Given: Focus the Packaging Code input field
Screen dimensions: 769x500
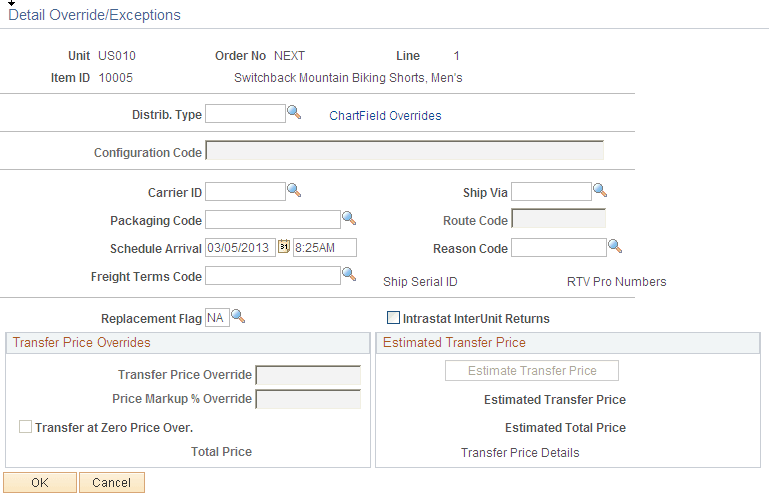Looking at the screenshot, I should (x=273, y=220).
